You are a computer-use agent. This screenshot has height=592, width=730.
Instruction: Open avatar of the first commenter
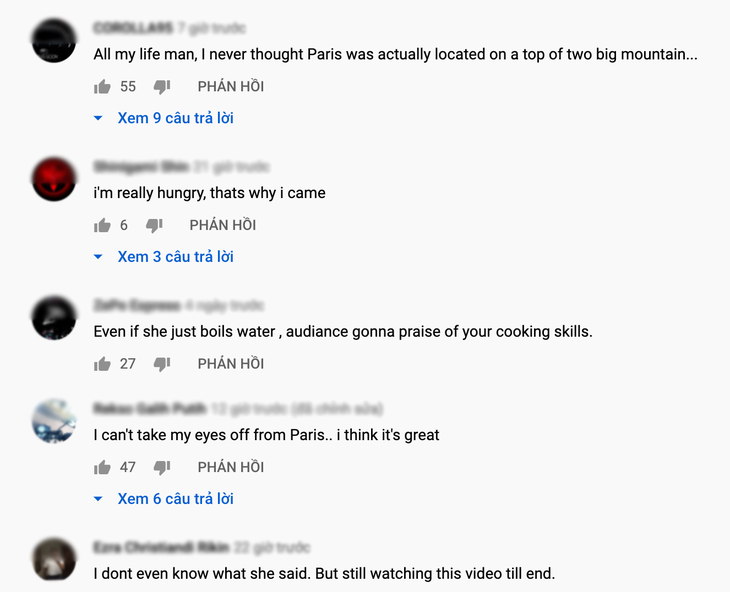[x=54, y=41]
